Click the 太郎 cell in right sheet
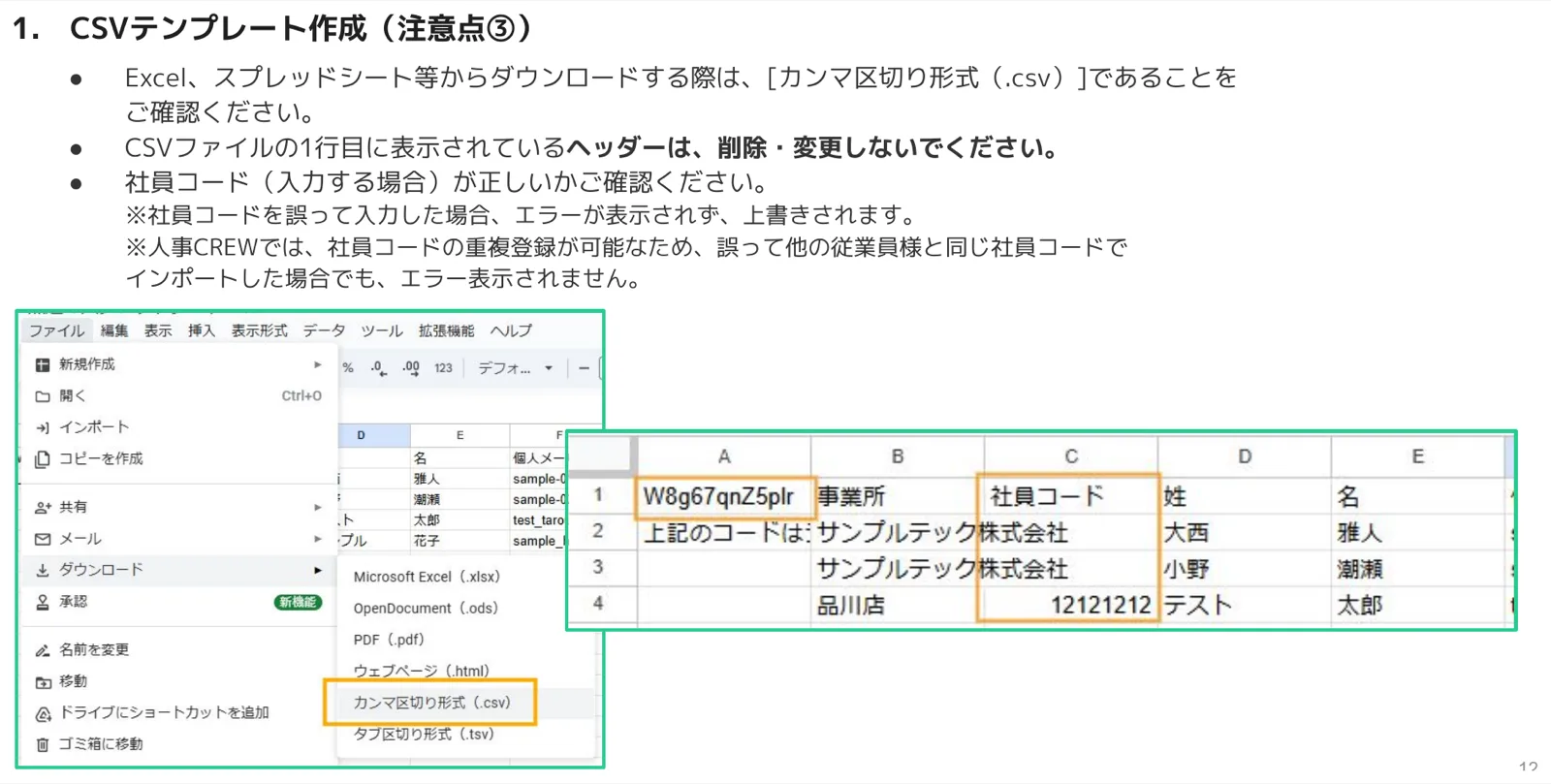Image resolution: width=1551 pixels, height=784 pixels. point(1417,605)
